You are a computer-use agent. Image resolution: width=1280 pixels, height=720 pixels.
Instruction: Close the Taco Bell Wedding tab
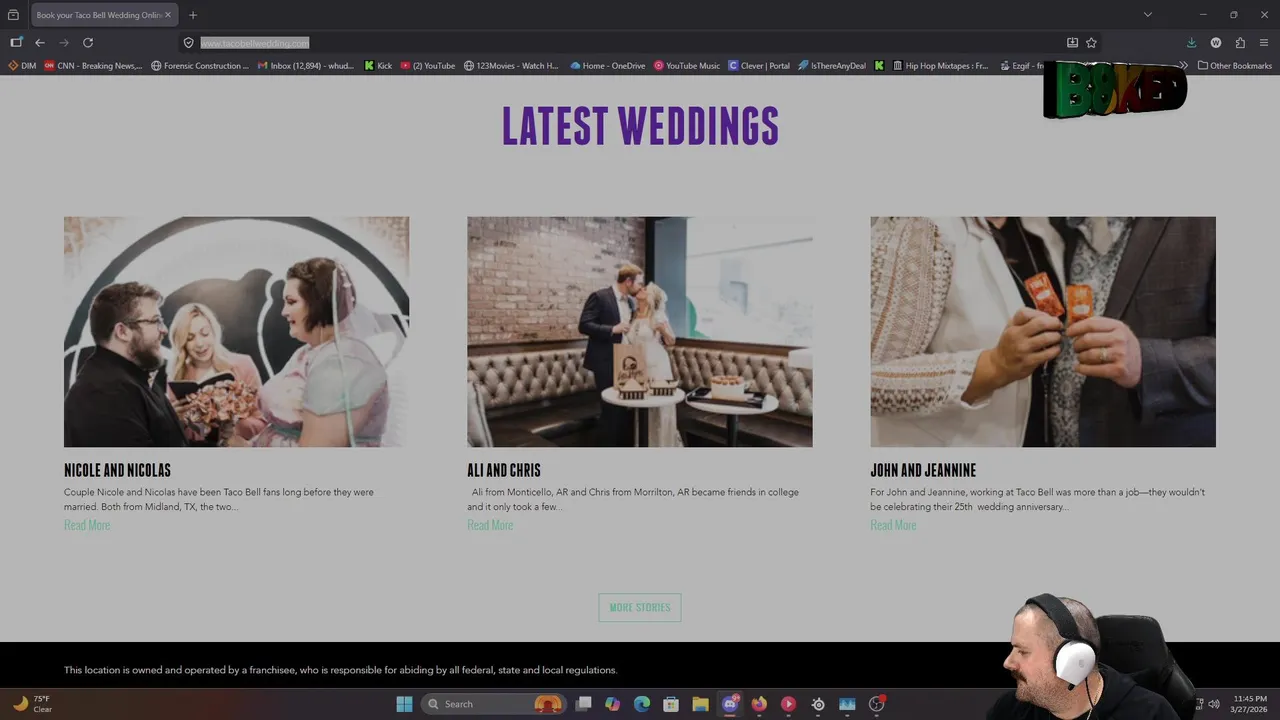point(167,15)
